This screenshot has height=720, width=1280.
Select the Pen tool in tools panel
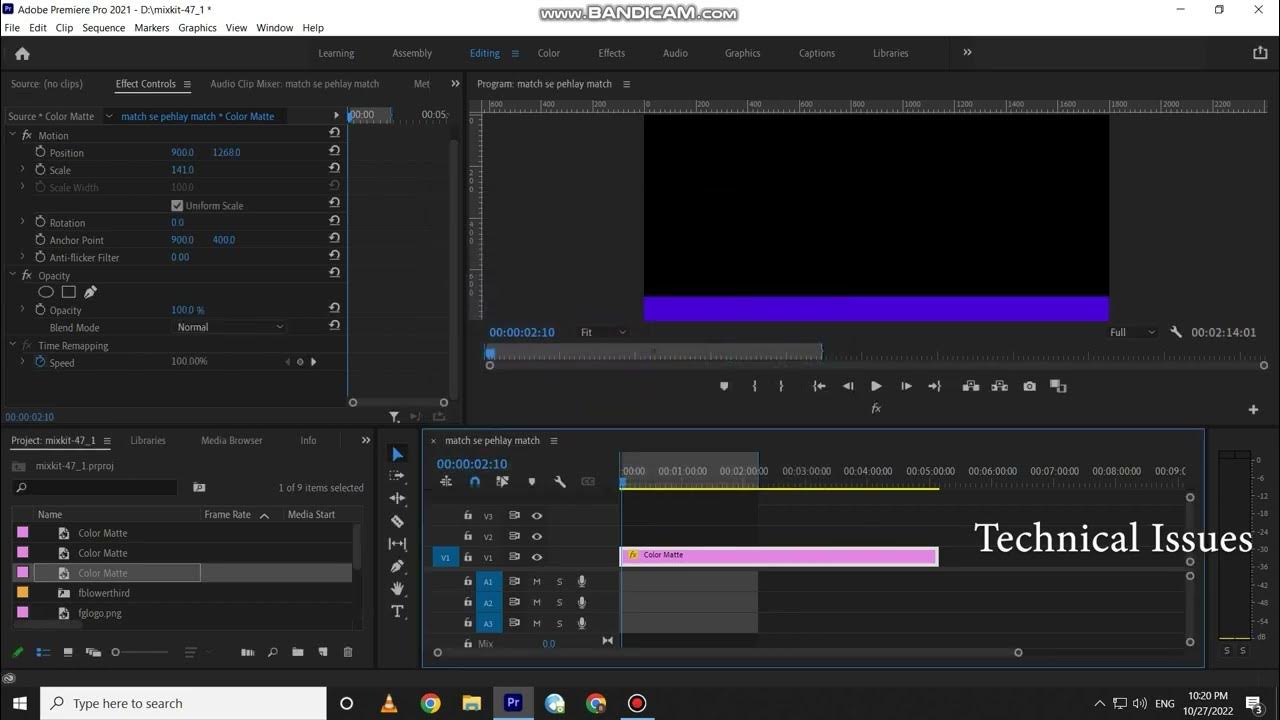point(397,566)
